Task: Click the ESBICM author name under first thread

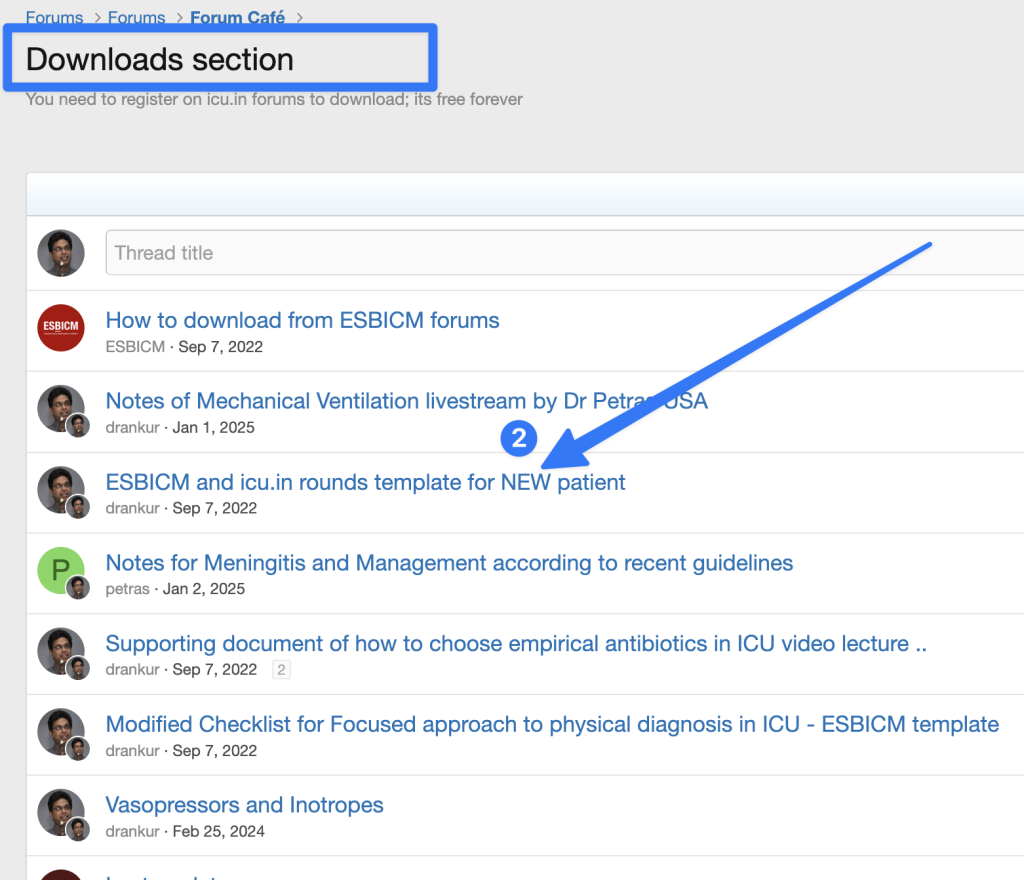Action: (x=135, y=347)
